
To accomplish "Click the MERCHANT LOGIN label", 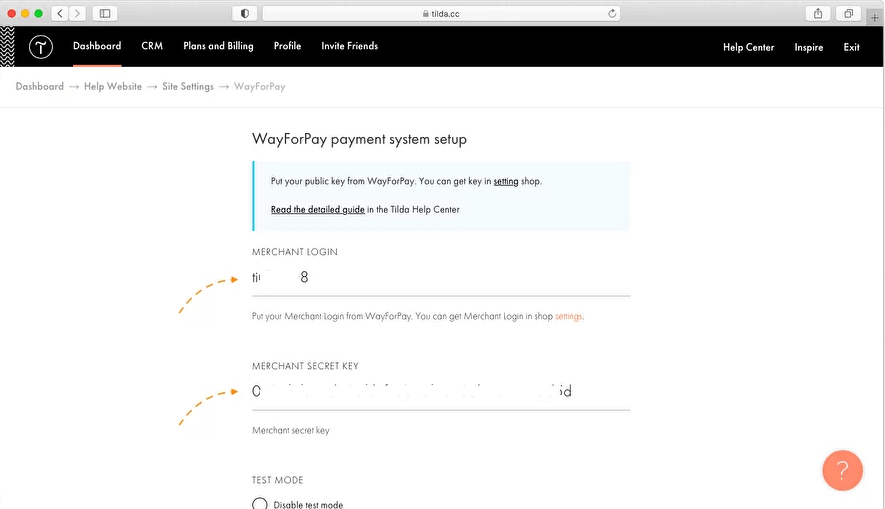I will pos(295,252).
